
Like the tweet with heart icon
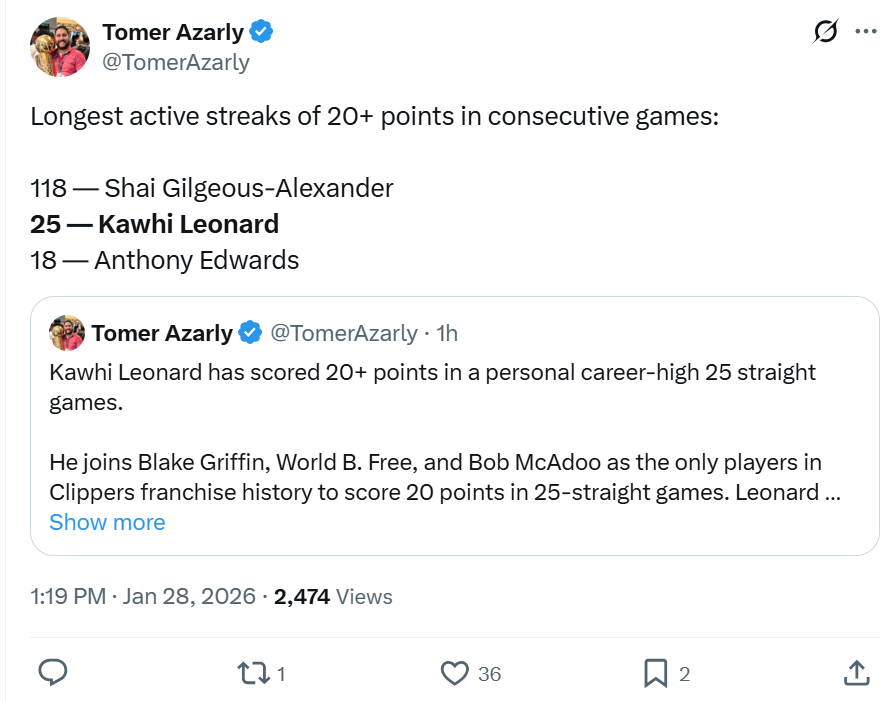click(x=455, y=673)
